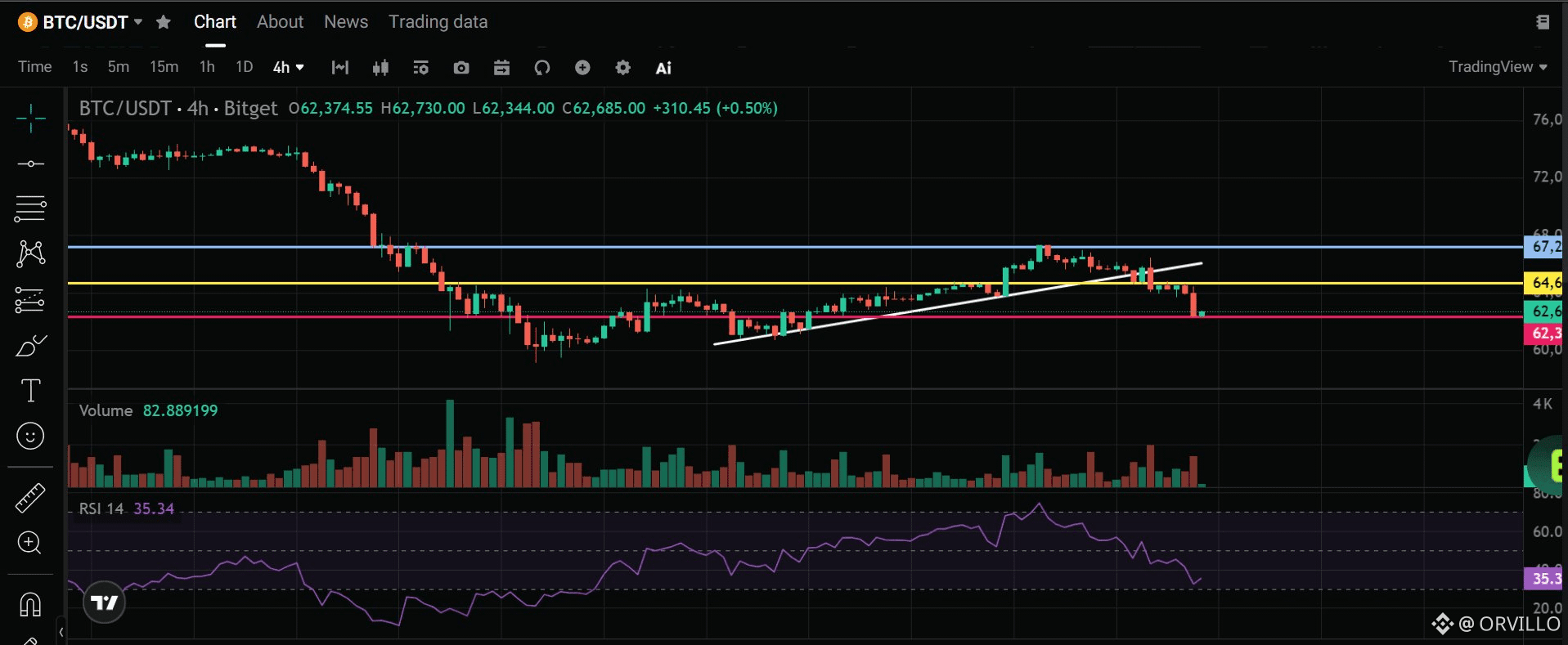Click the +310.45 (+0.50%) change value
This screenshot has width=1568, height=645.
click(715, 108)
